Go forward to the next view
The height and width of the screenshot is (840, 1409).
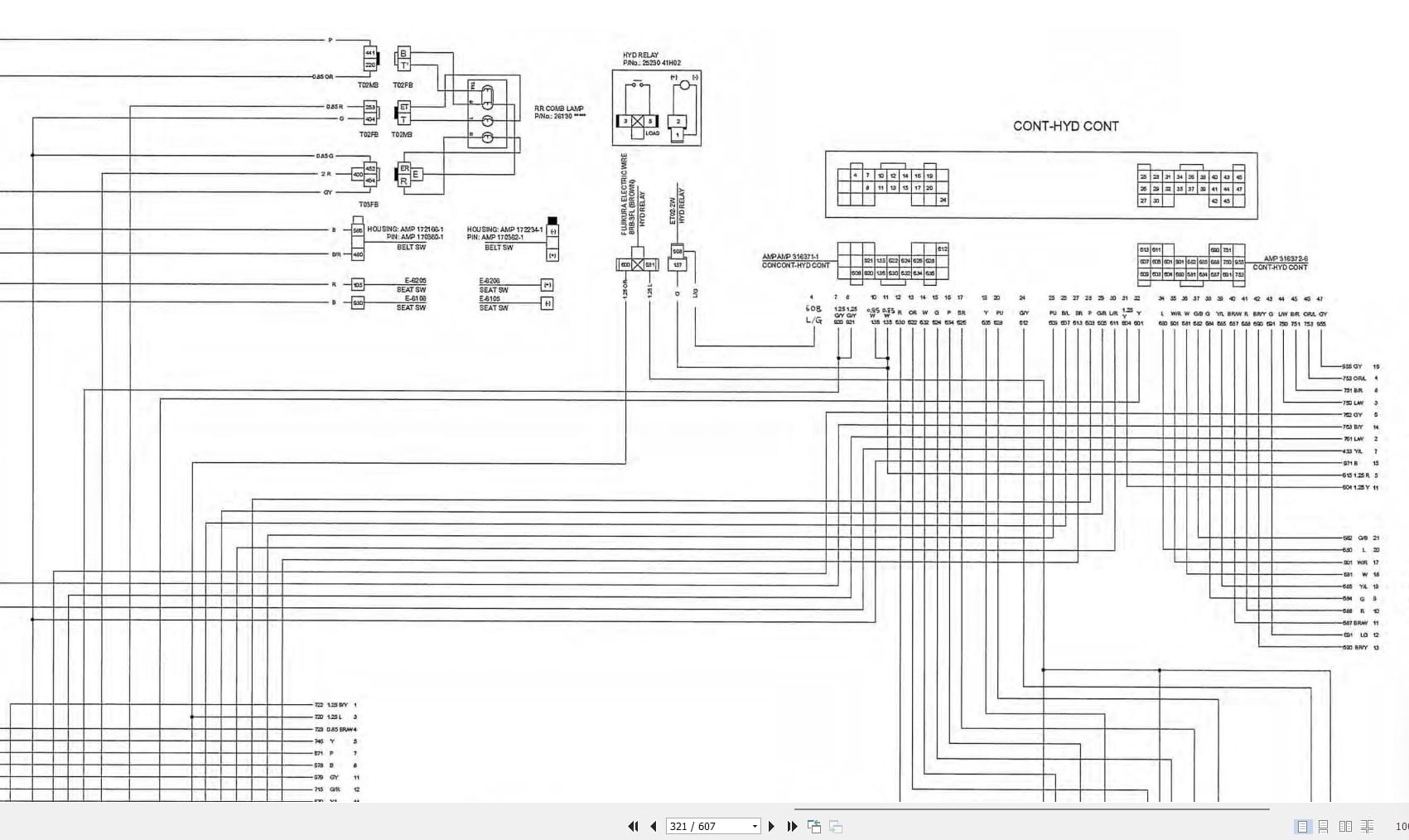click(x=837, y=826)
